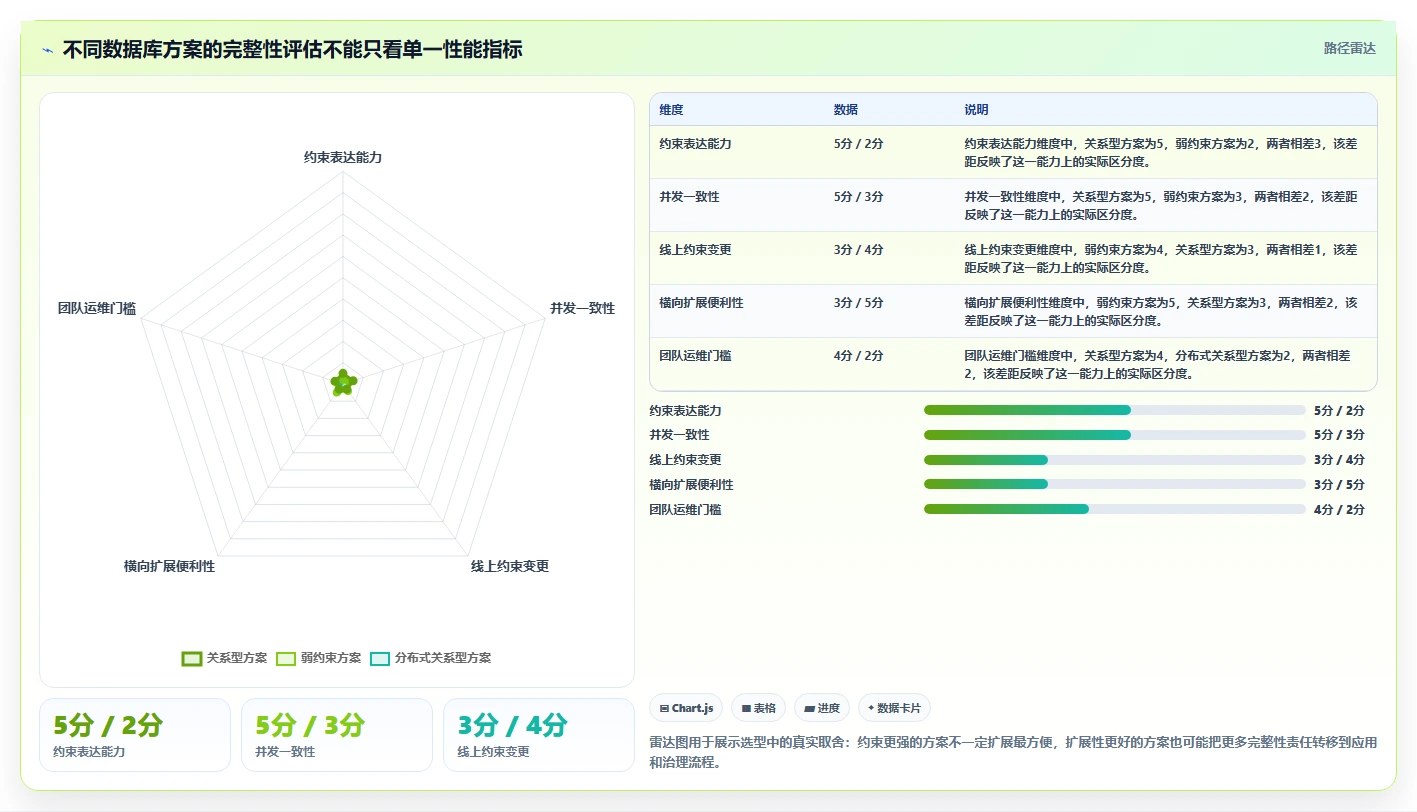The width and height of the screenshot is (1417, 812).
Task: Click the 并发一致性 row description text
Action: tap(1161, 205)
